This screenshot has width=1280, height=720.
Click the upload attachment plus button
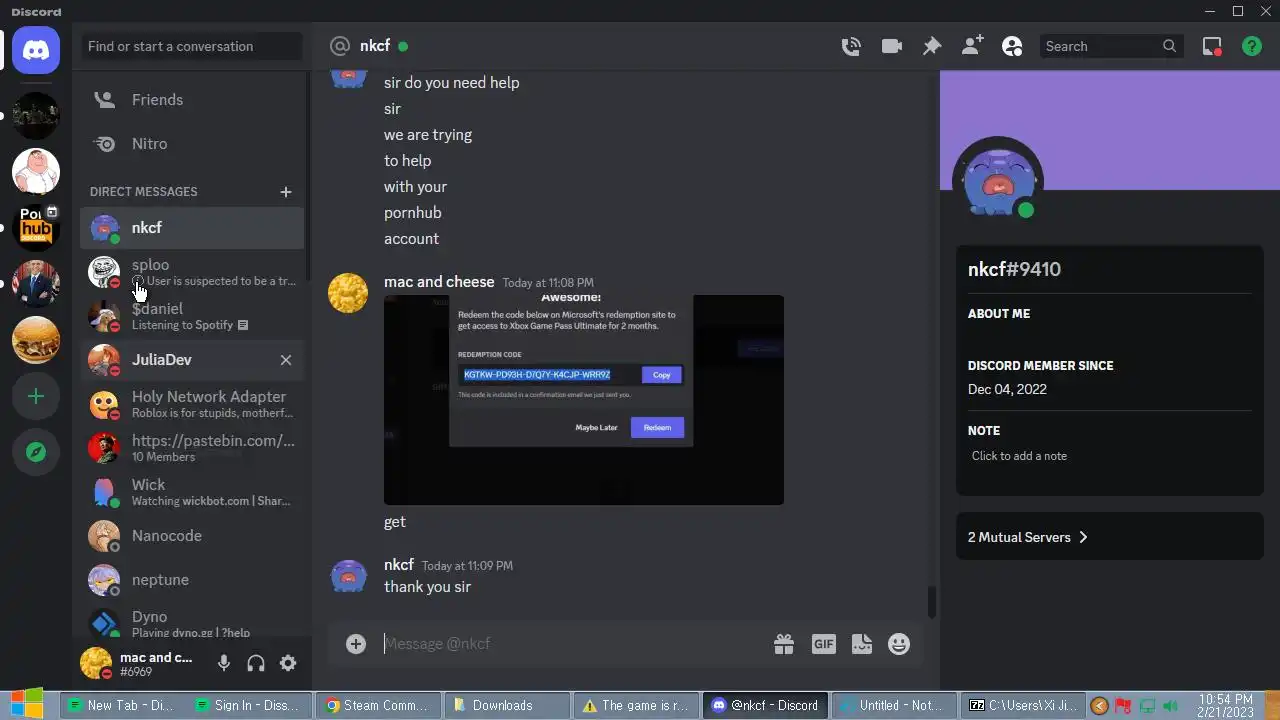click(356, 644)
